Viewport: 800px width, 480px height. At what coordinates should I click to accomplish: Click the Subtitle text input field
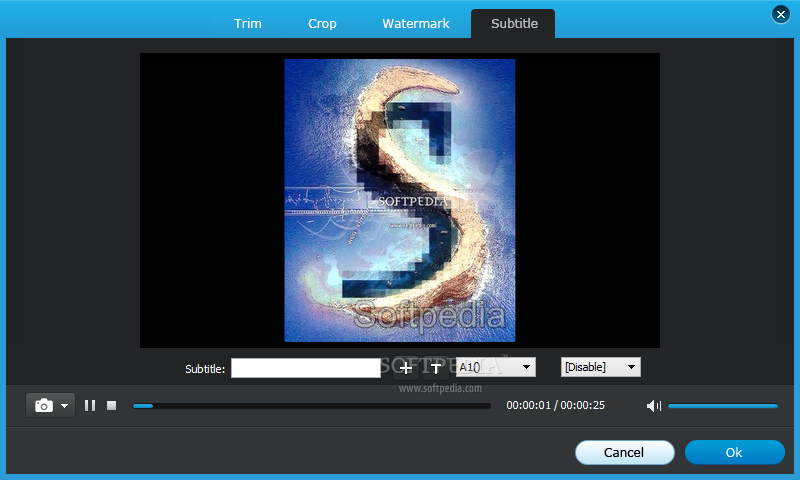tap(306, 368)
